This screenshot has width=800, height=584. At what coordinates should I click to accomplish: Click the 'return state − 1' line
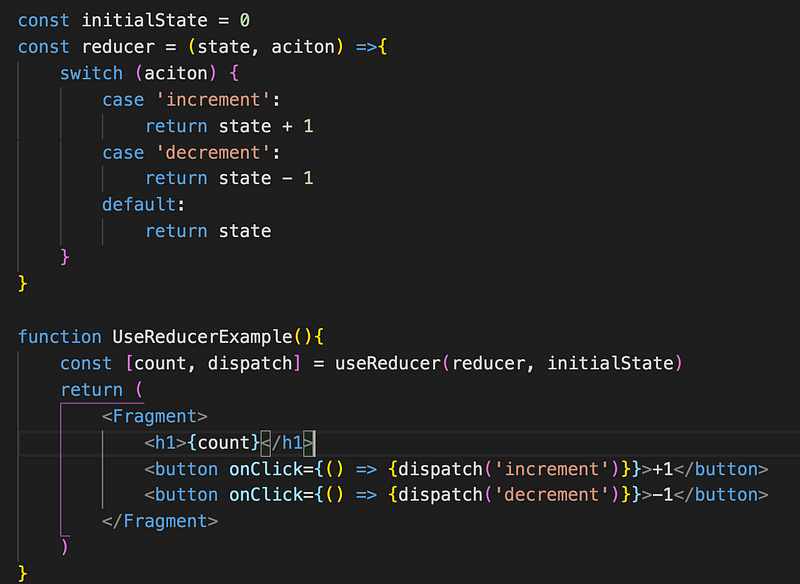pos(229,178)
